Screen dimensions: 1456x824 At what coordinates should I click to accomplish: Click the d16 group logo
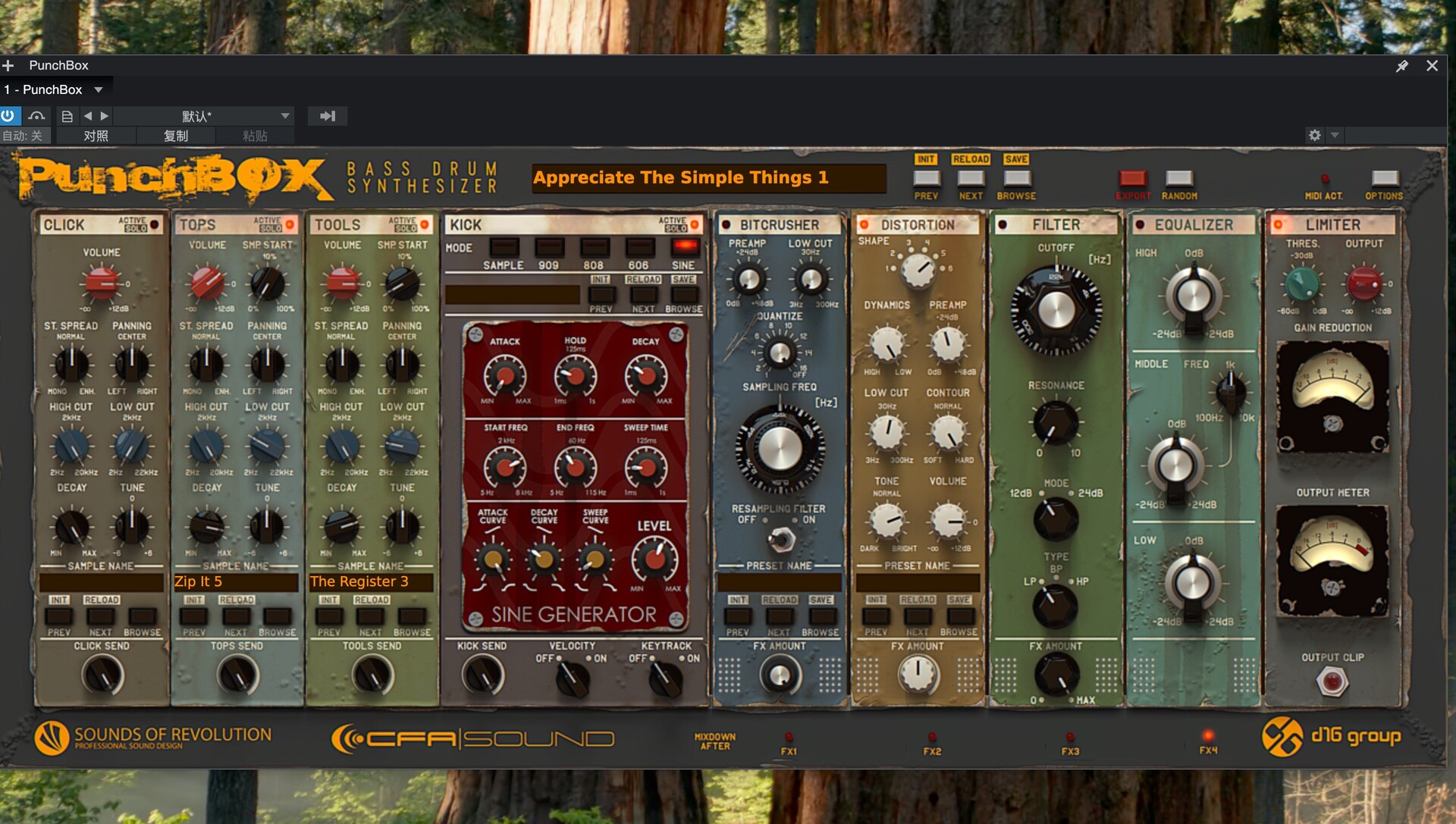tap(1332, 736)
